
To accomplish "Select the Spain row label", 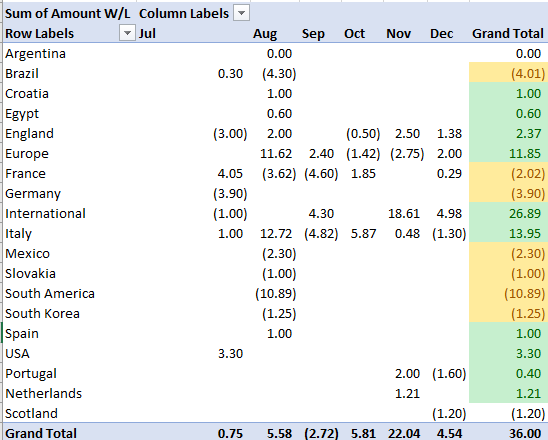I will point(22,333).
